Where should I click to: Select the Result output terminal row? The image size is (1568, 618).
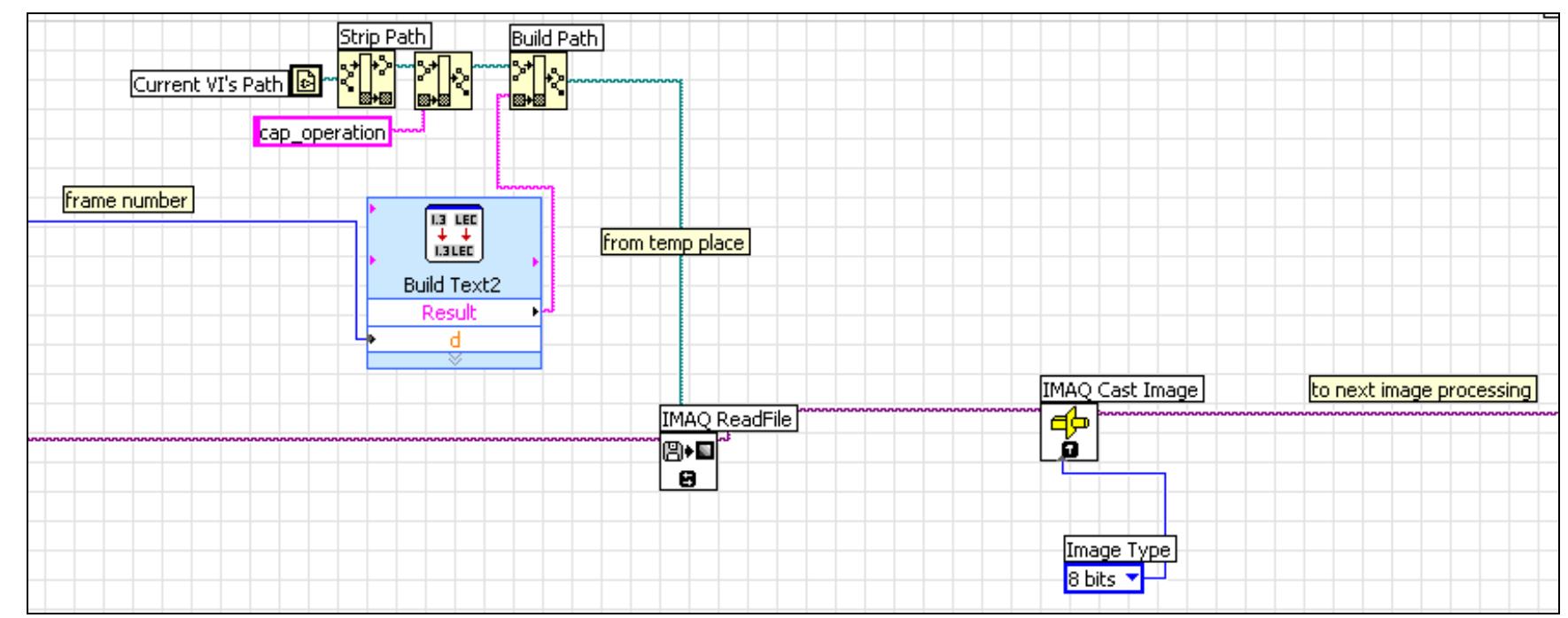(x=454, y=313)
